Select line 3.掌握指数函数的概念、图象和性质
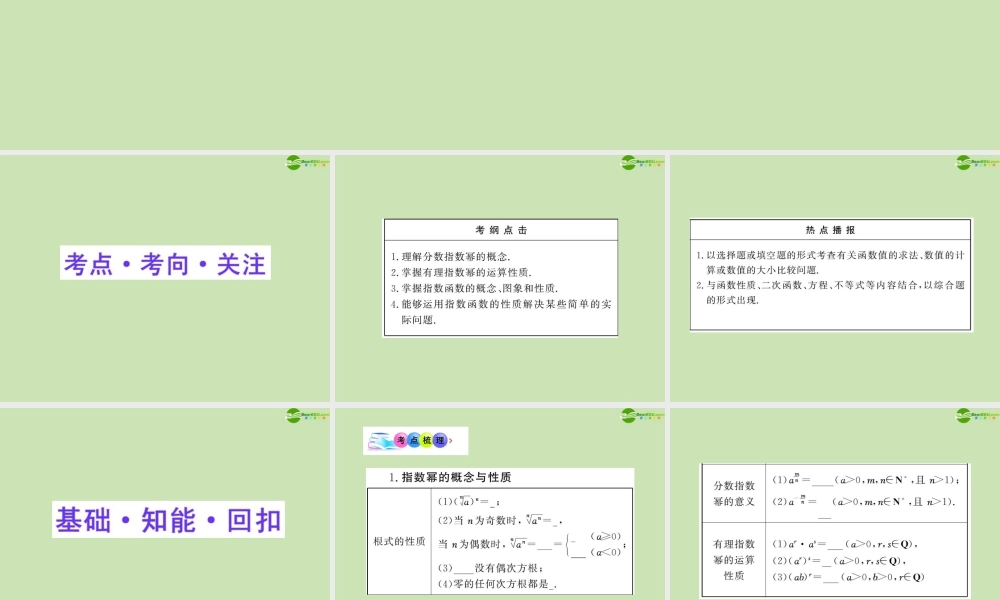The height and width of the screenshot is (600, 1000). (474, 288)
